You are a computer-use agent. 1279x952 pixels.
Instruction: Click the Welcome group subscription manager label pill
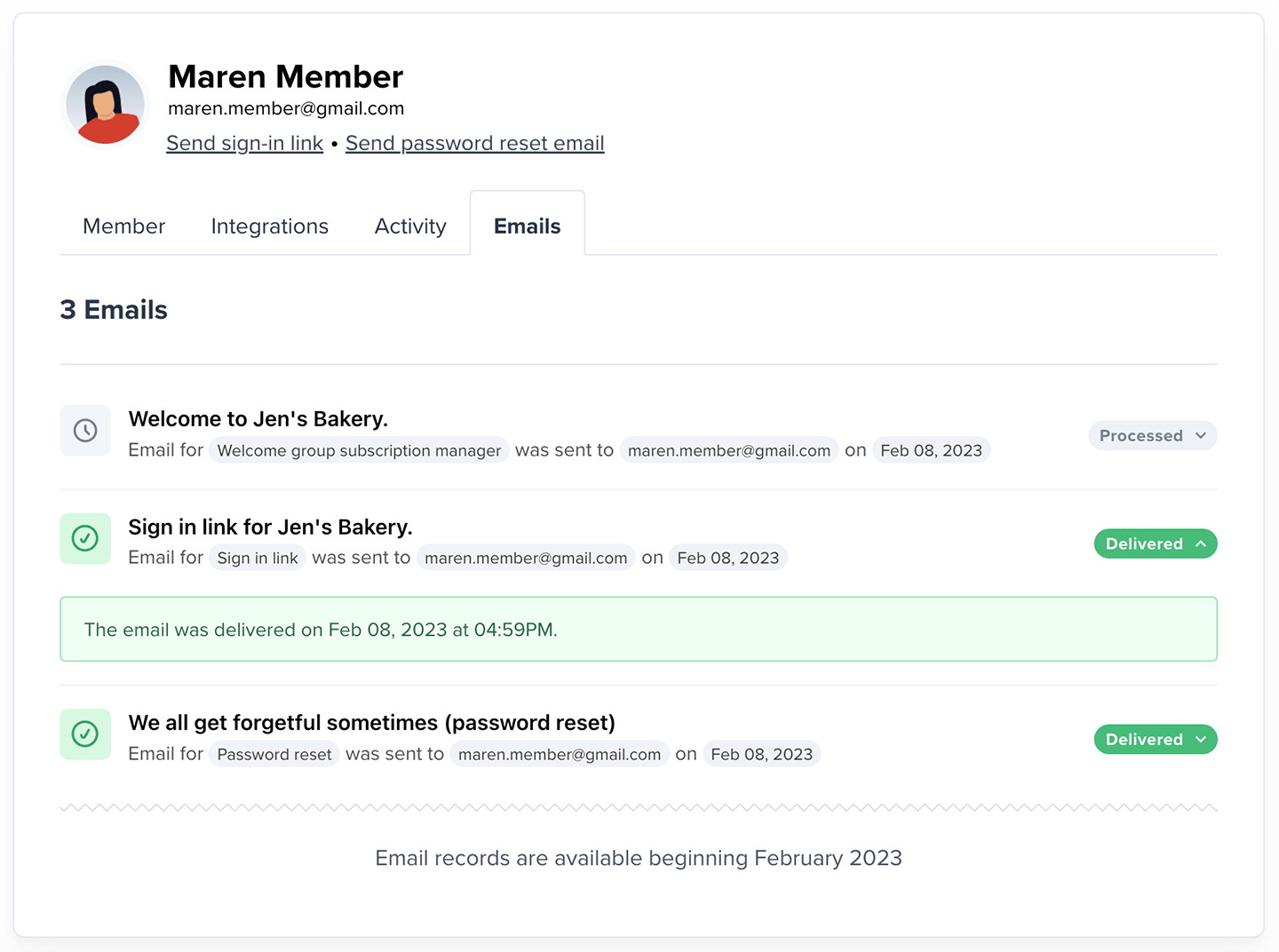[359, 450]
